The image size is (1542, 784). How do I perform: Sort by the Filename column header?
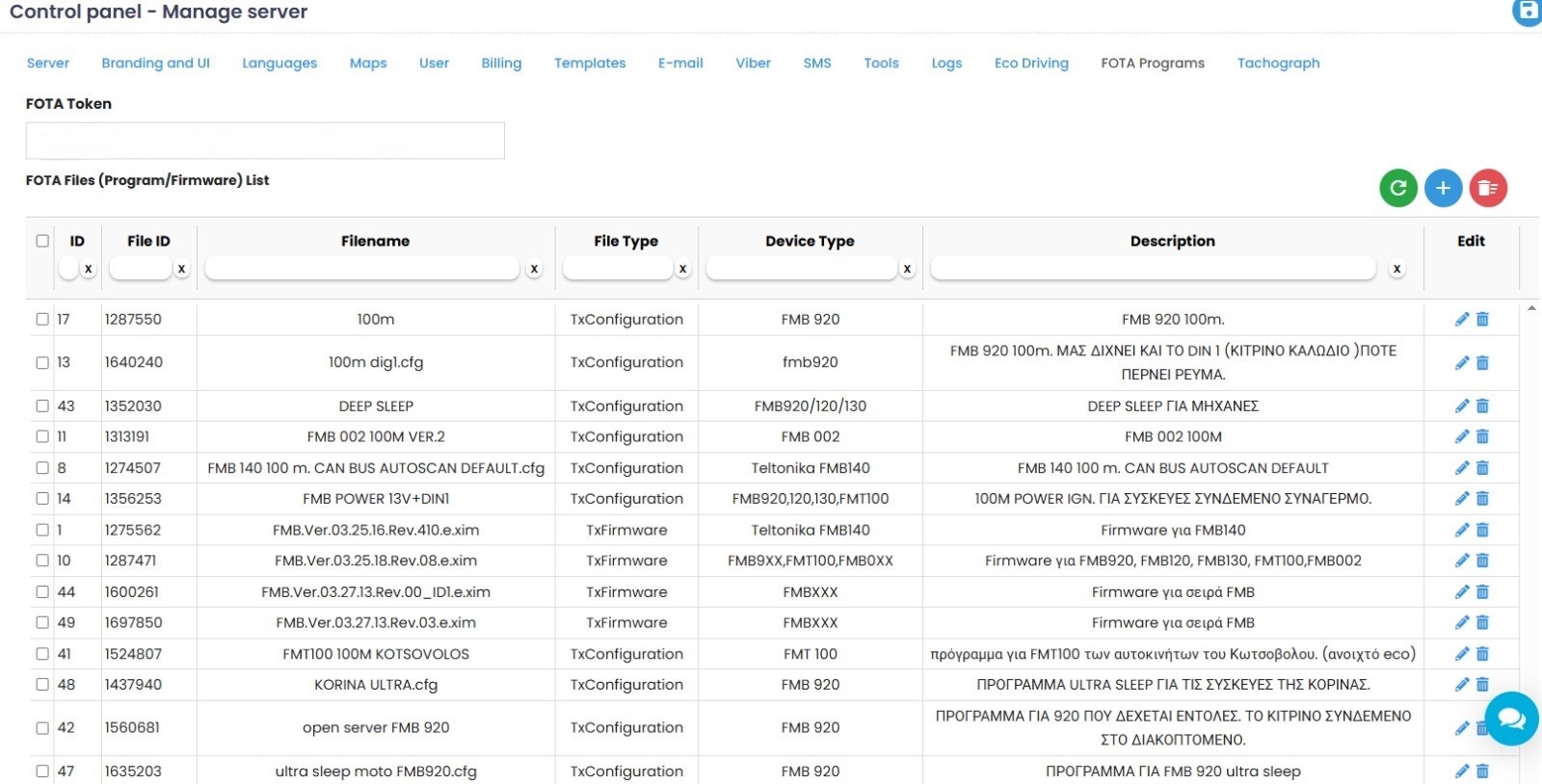click(375, 241)
